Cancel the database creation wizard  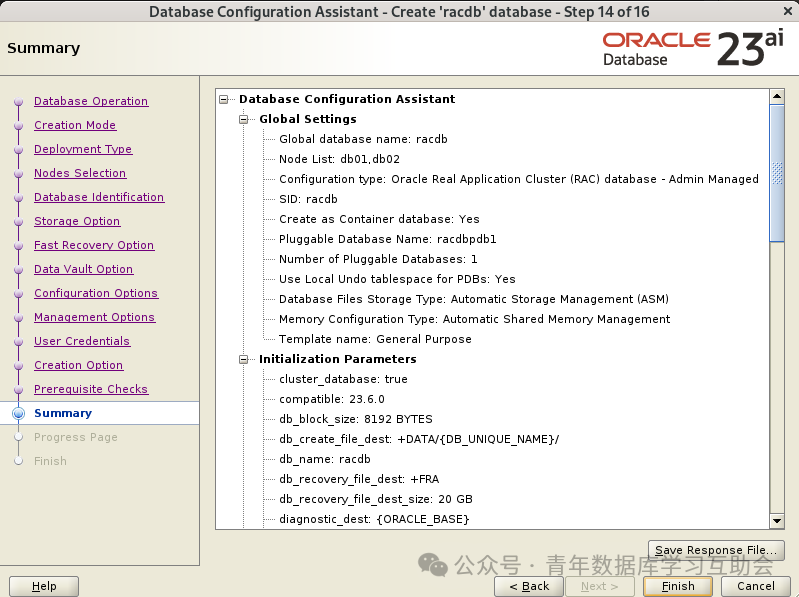(756, 586)
